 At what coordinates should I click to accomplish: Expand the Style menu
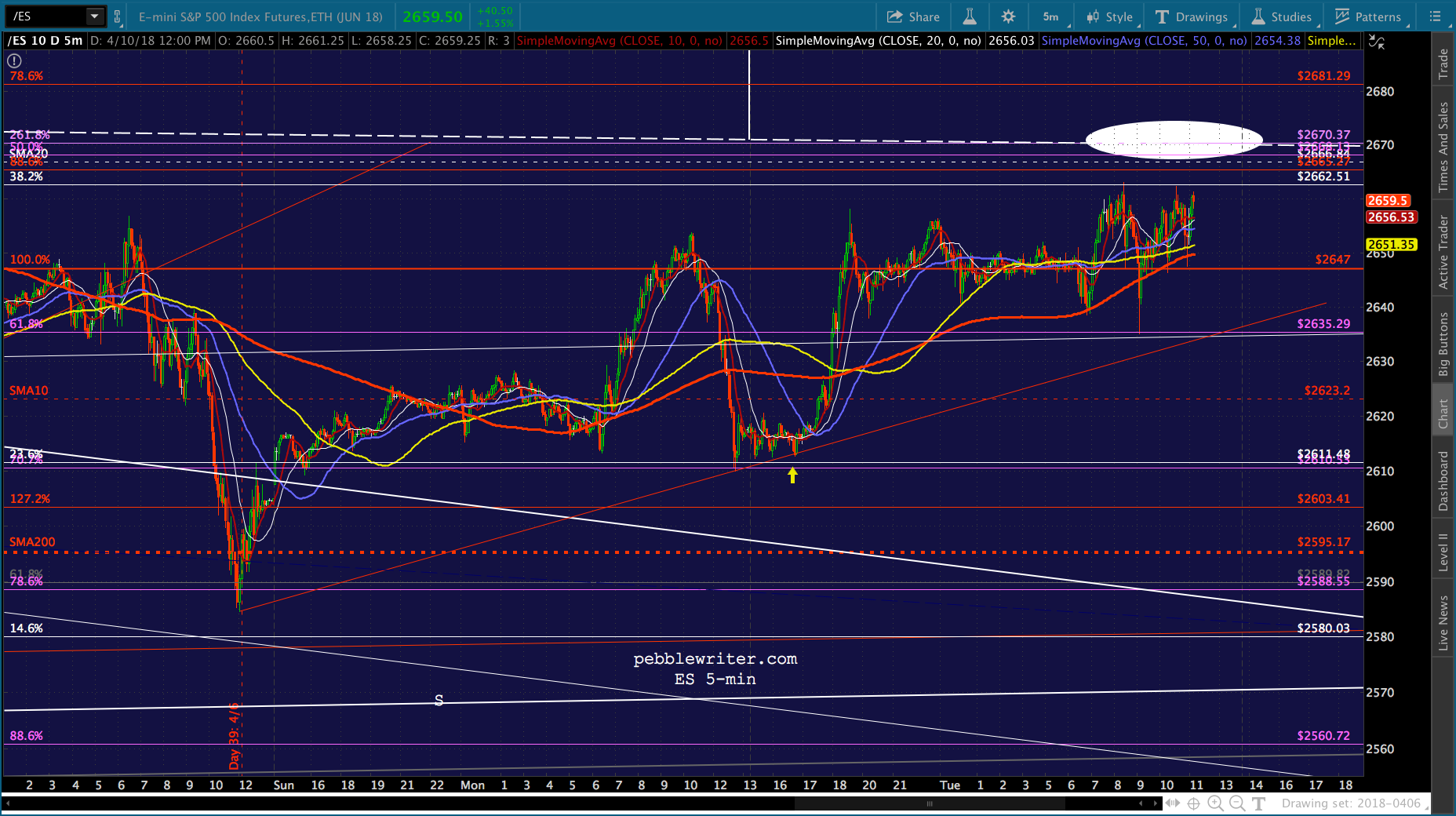click(x=1109, y=16)
